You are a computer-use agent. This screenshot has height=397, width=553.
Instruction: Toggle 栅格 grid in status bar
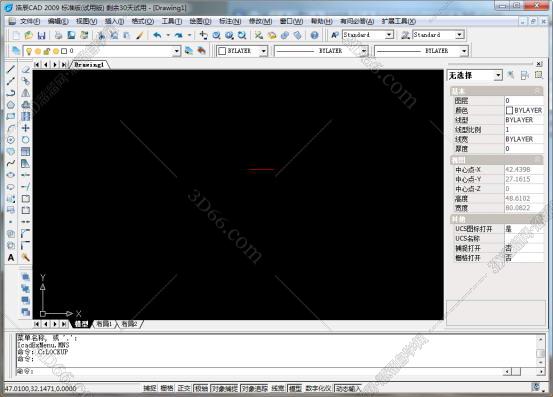point(167,388)
